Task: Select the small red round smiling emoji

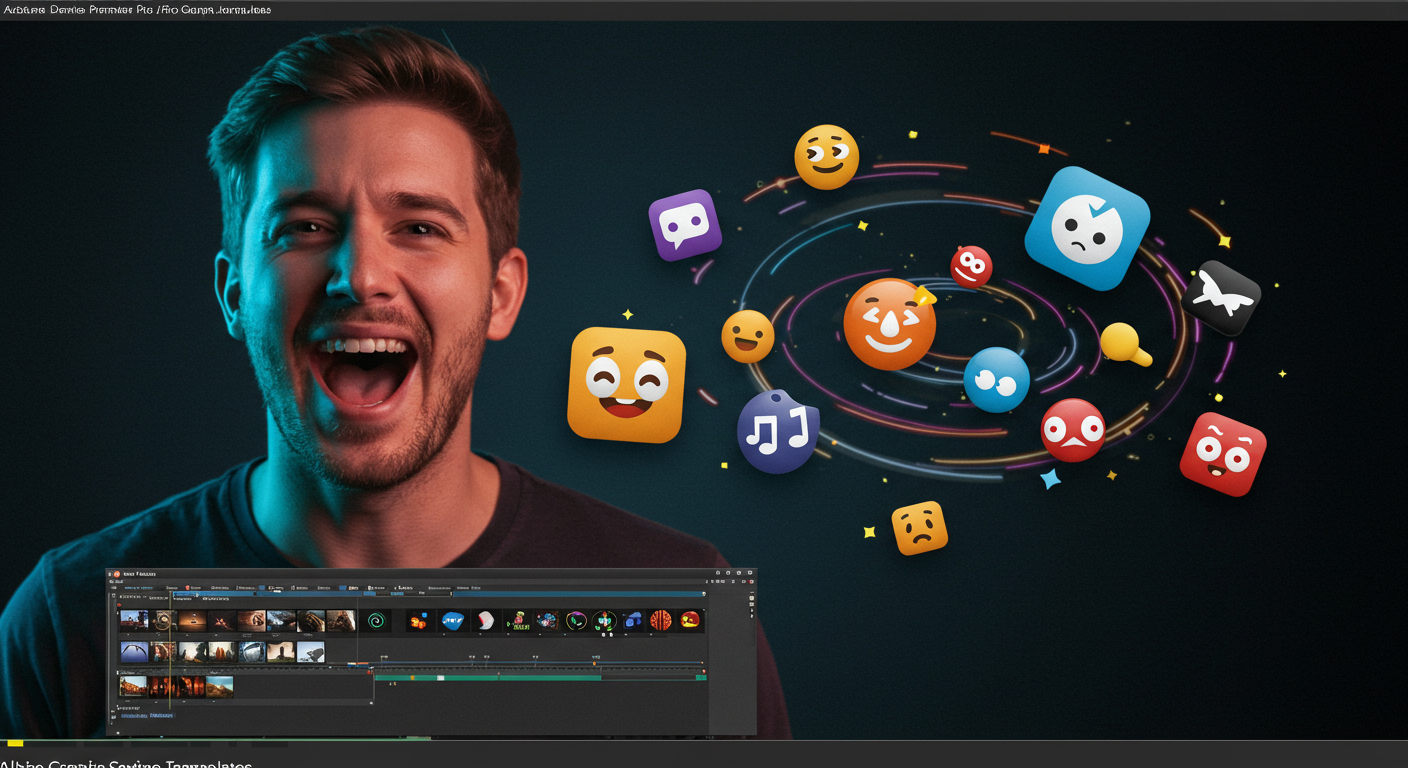Action: click(x=971, y=267)
